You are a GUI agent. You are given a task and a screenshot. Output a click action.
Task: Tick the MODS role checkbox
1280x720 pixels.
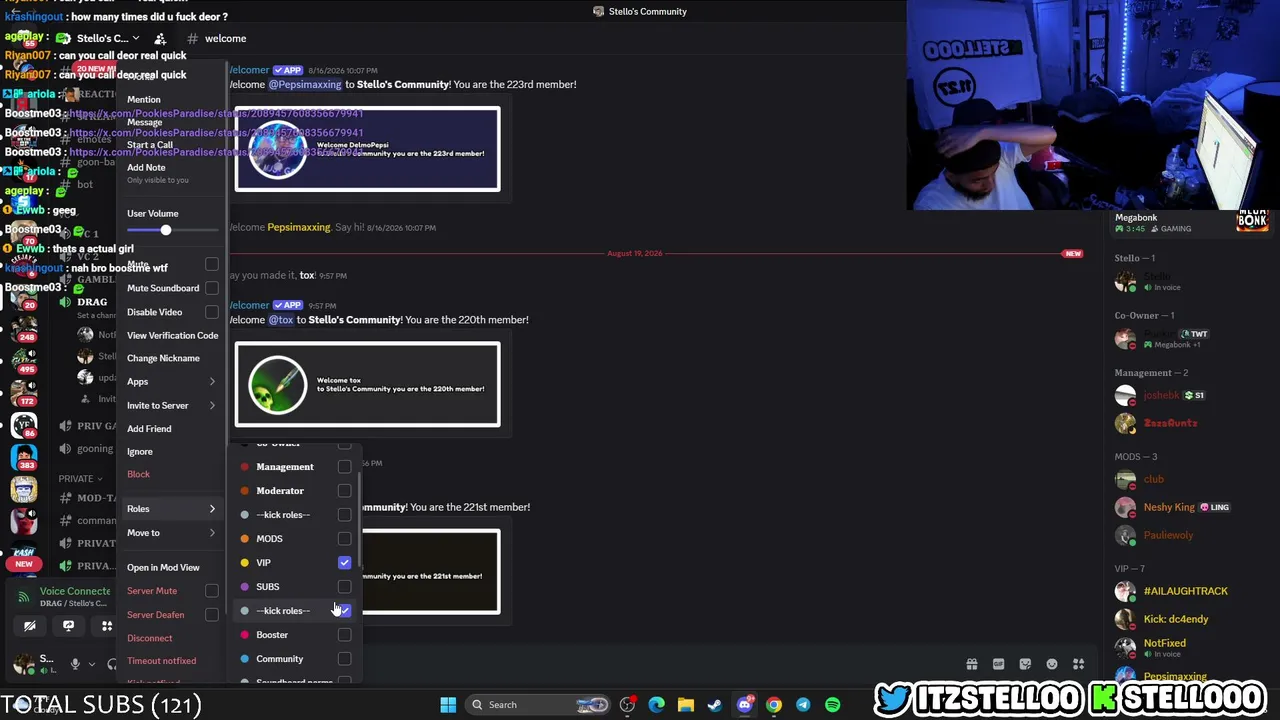(344, 539)
